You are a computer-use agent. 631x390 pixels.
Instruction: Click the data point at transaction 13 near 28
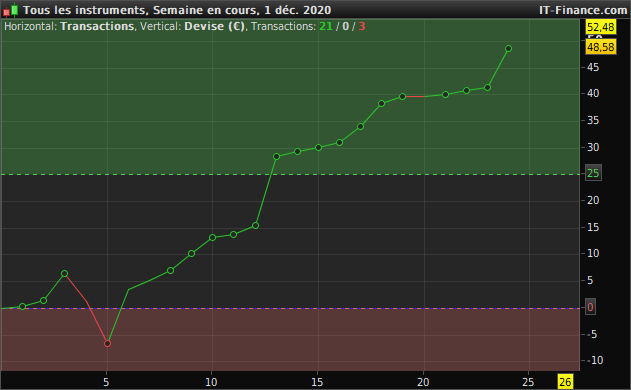pos(276,157)
